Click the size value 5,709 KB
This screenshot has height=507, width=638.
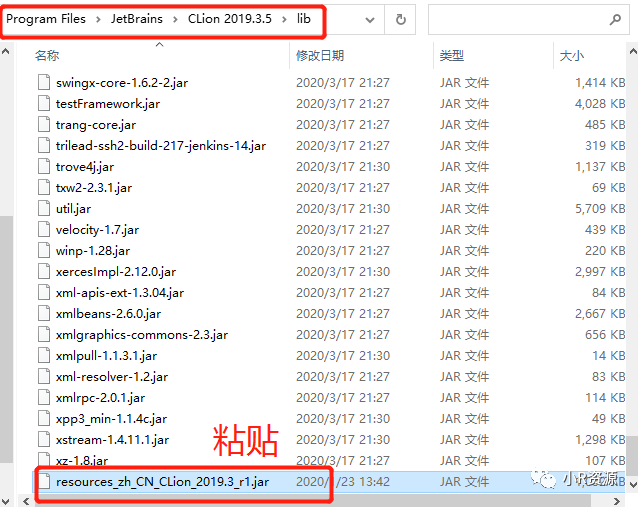click(600, 209)
